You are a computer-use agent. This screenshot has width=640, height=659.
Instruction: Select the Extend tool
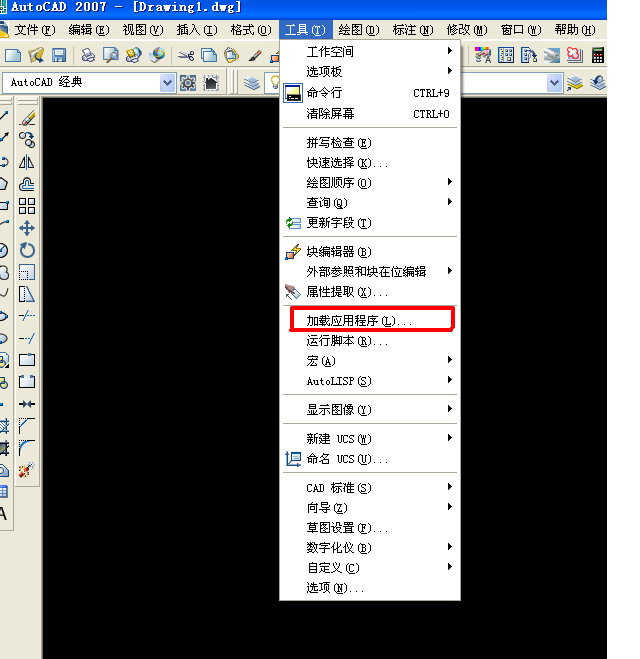[27, 338]
